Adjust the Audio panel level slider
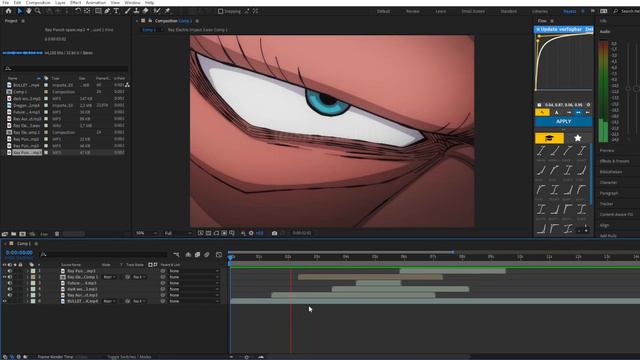 click(628, 89)
